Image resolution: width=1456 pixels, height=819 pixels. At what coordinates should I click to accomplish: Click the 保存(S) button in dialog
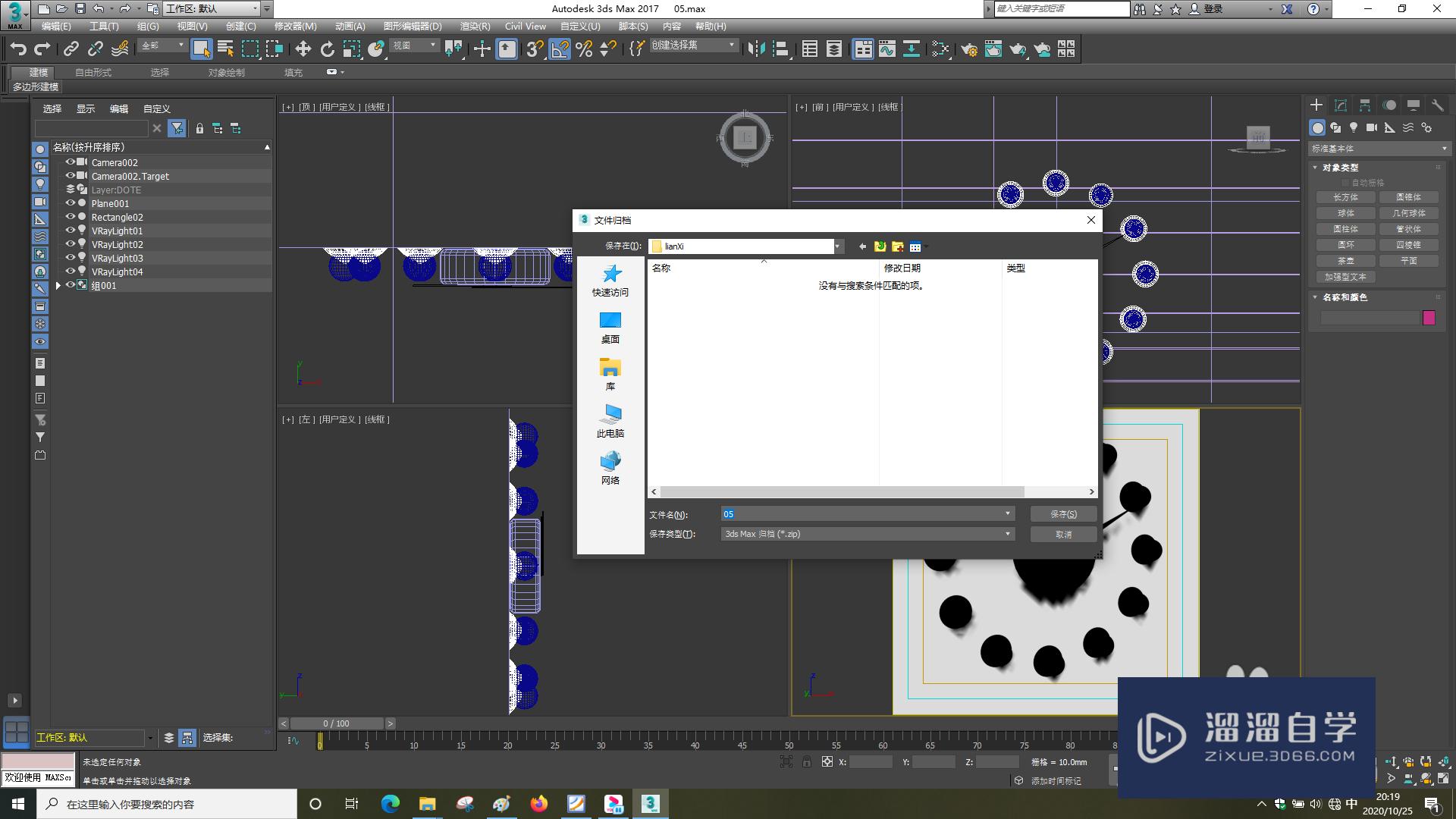click(x=1062, y=513)
